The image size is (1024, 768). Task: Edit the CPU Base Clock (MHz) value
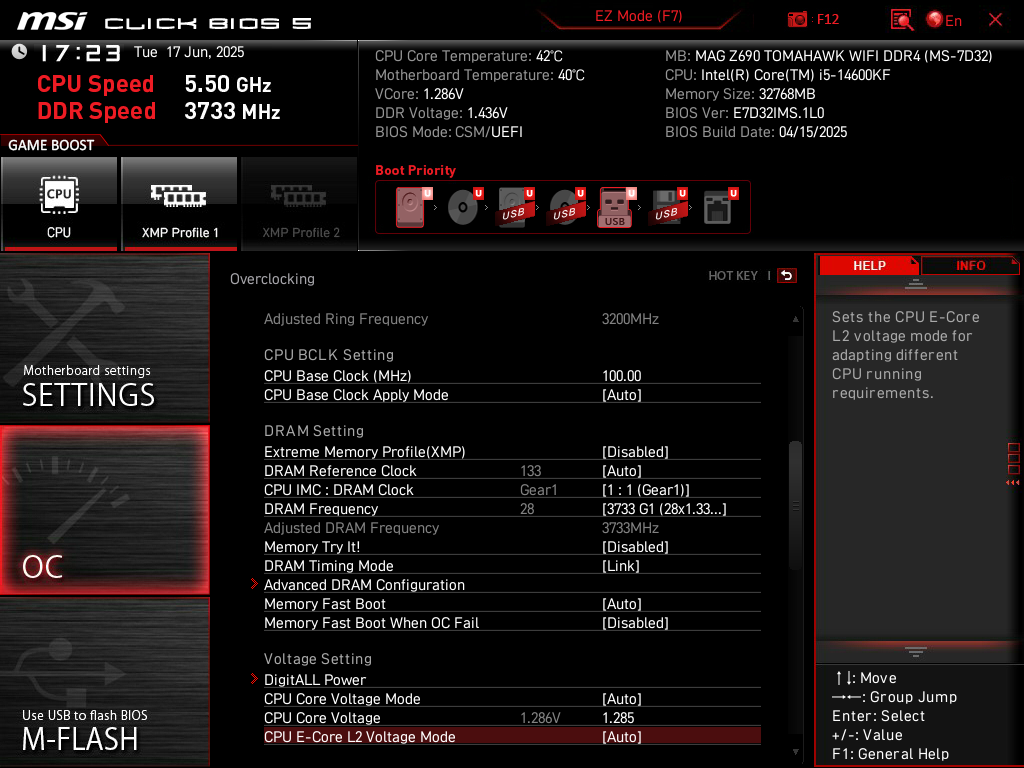click(512, 376)
